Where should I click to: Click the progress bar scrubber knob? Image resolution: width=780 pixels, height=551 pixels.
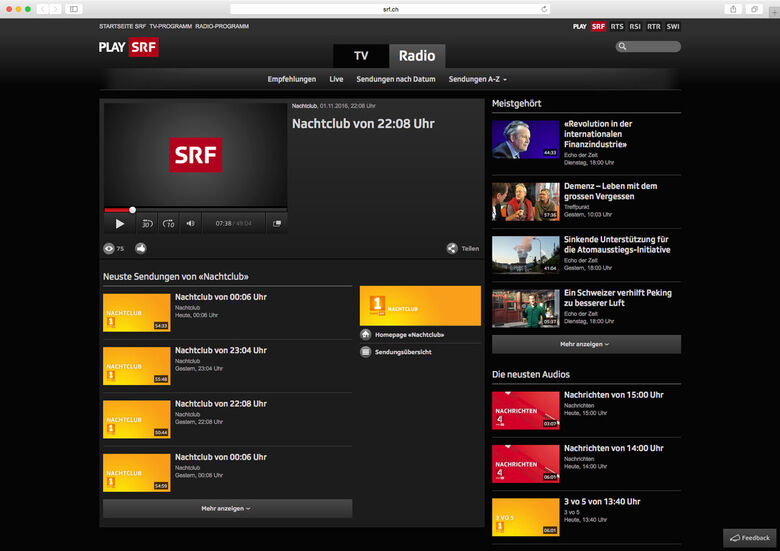click(x=132, y=210)
